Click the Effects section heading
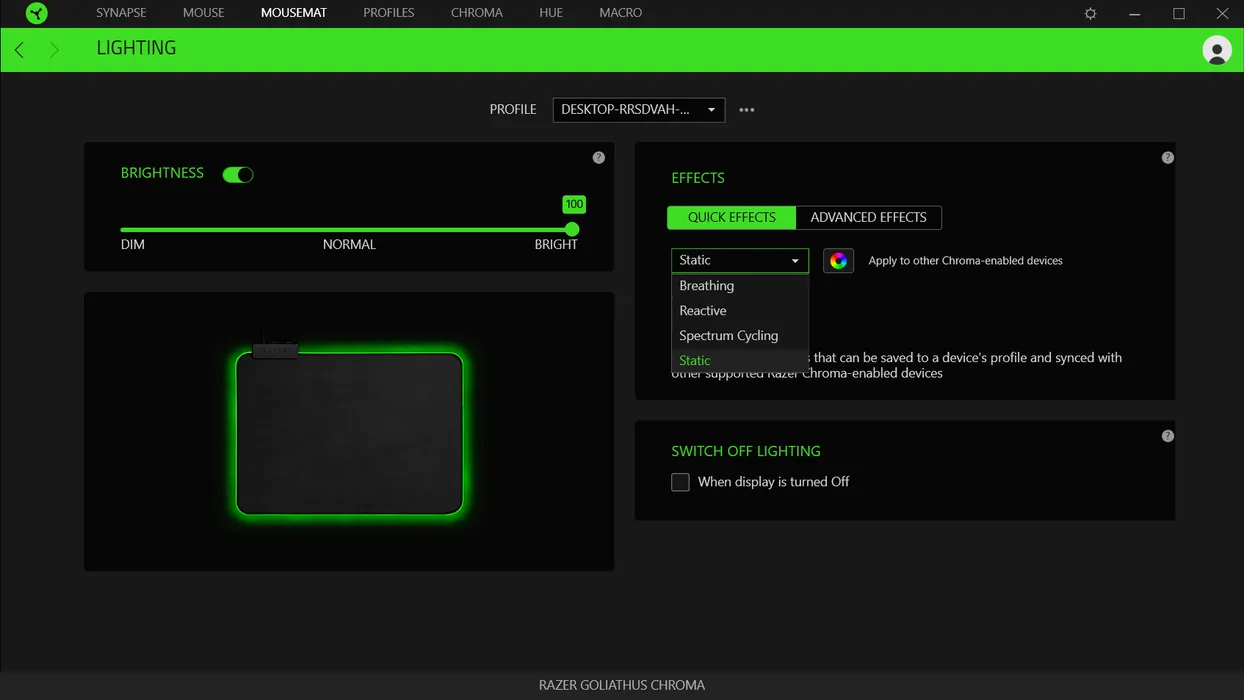Viewport: 1244px width, 700px height. [698, 178]
